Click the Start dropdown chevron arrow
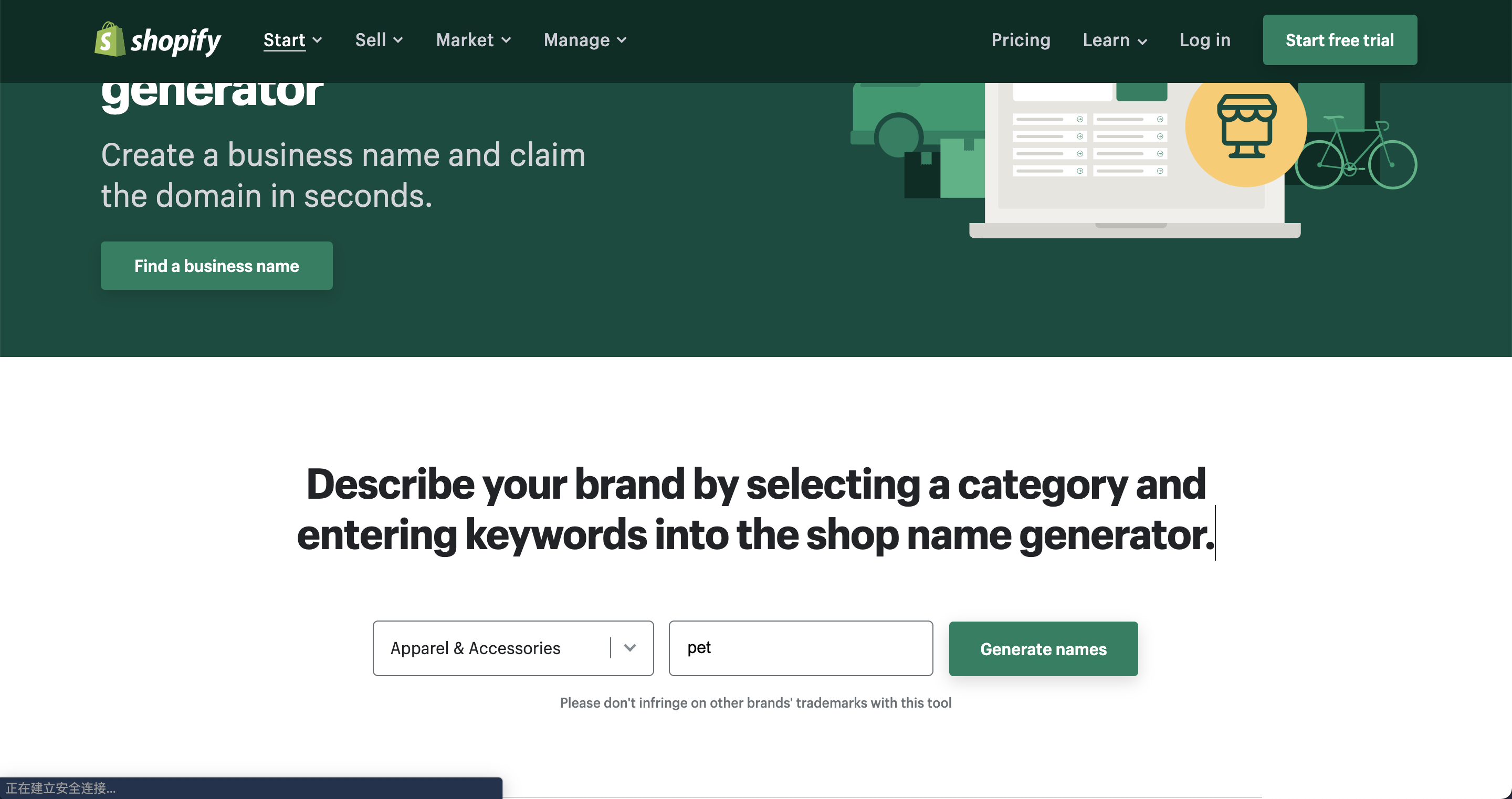This screenshot has height=799, width=1512. (x=317, y=40)
